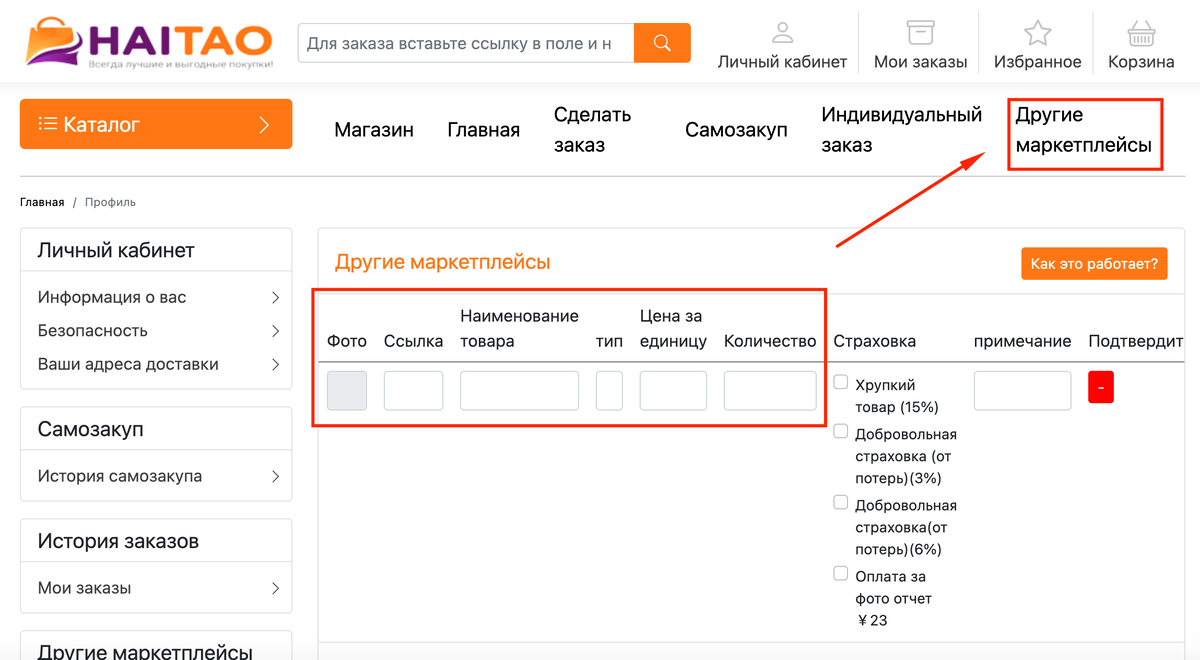Click the Количество input field
The height and width of the screenshot is (660, 1200).
point(770,390)
